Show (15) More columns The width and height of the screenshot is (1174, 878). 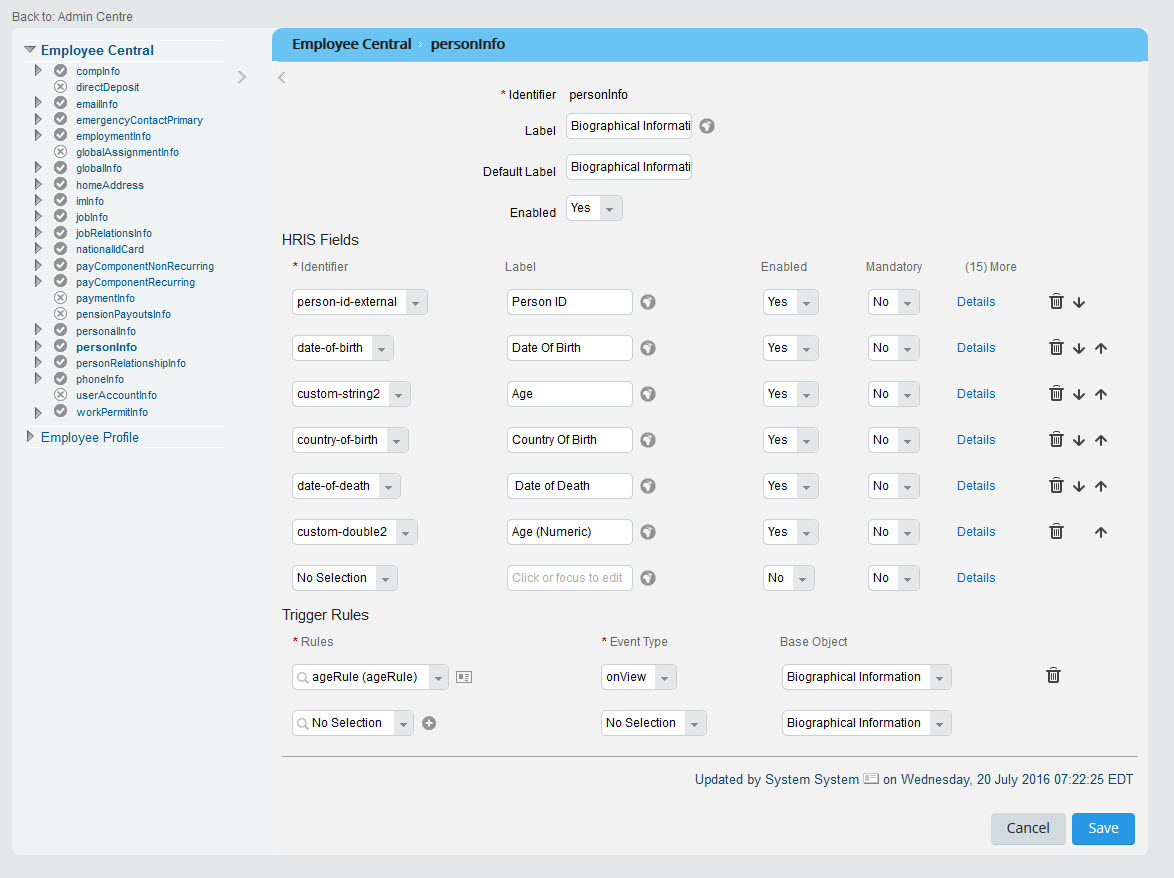click(x=990, y=266)
